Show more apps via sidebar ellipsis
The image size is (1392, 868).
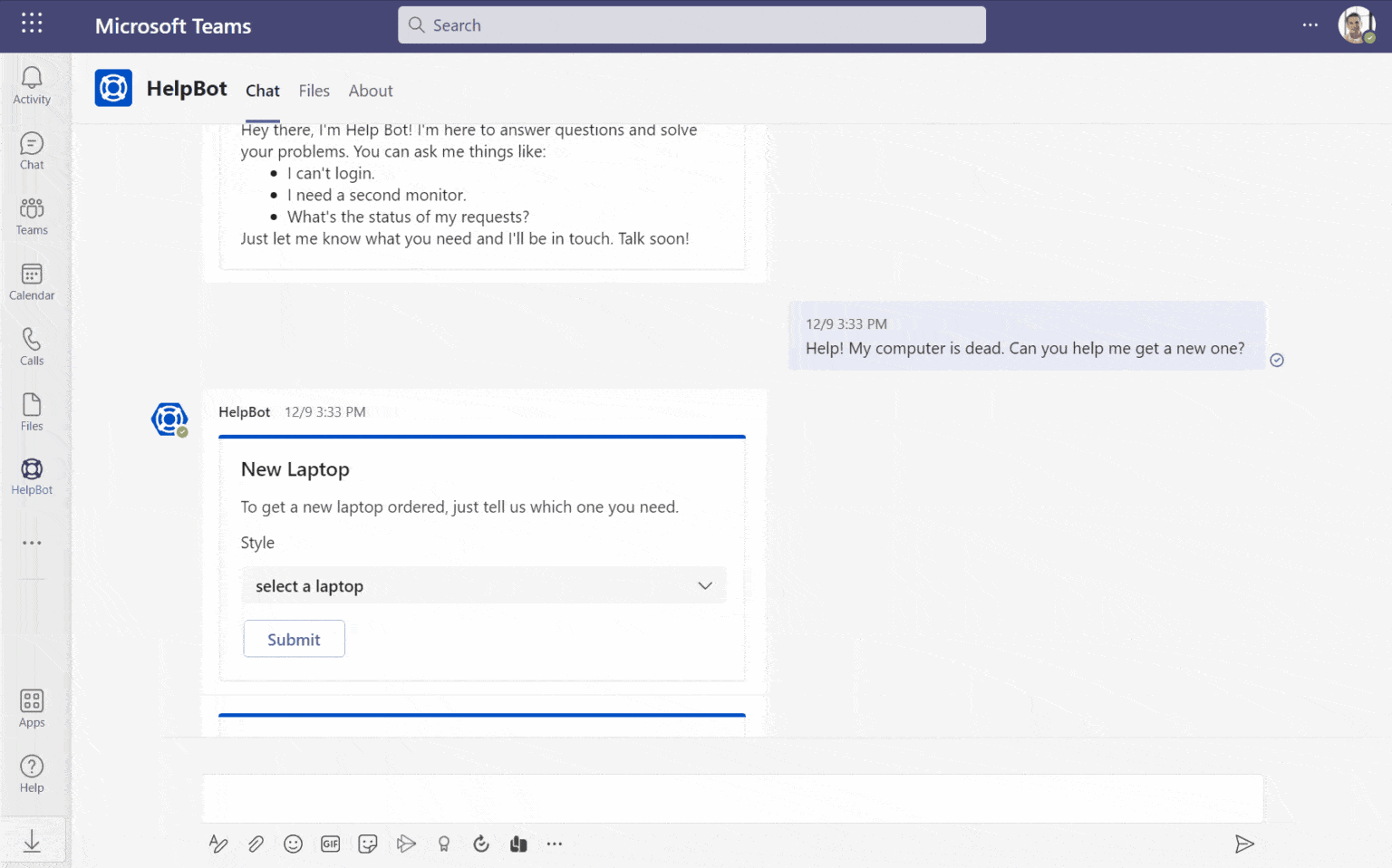tap(32, 543)
